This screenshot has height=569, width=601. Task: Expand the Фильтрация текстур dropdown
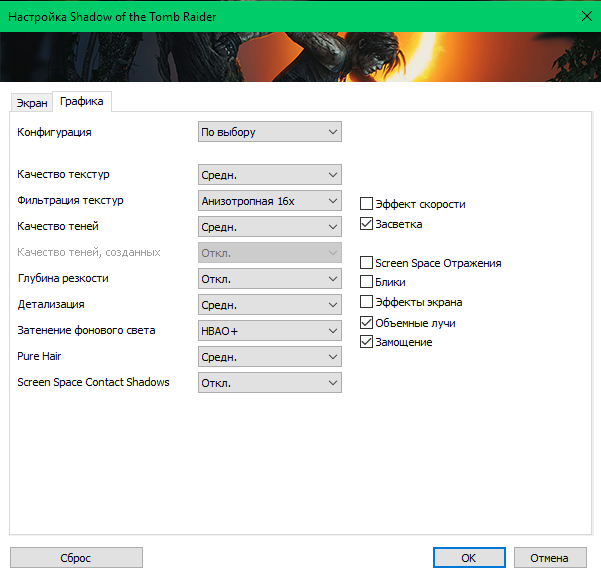click(269, 201)
